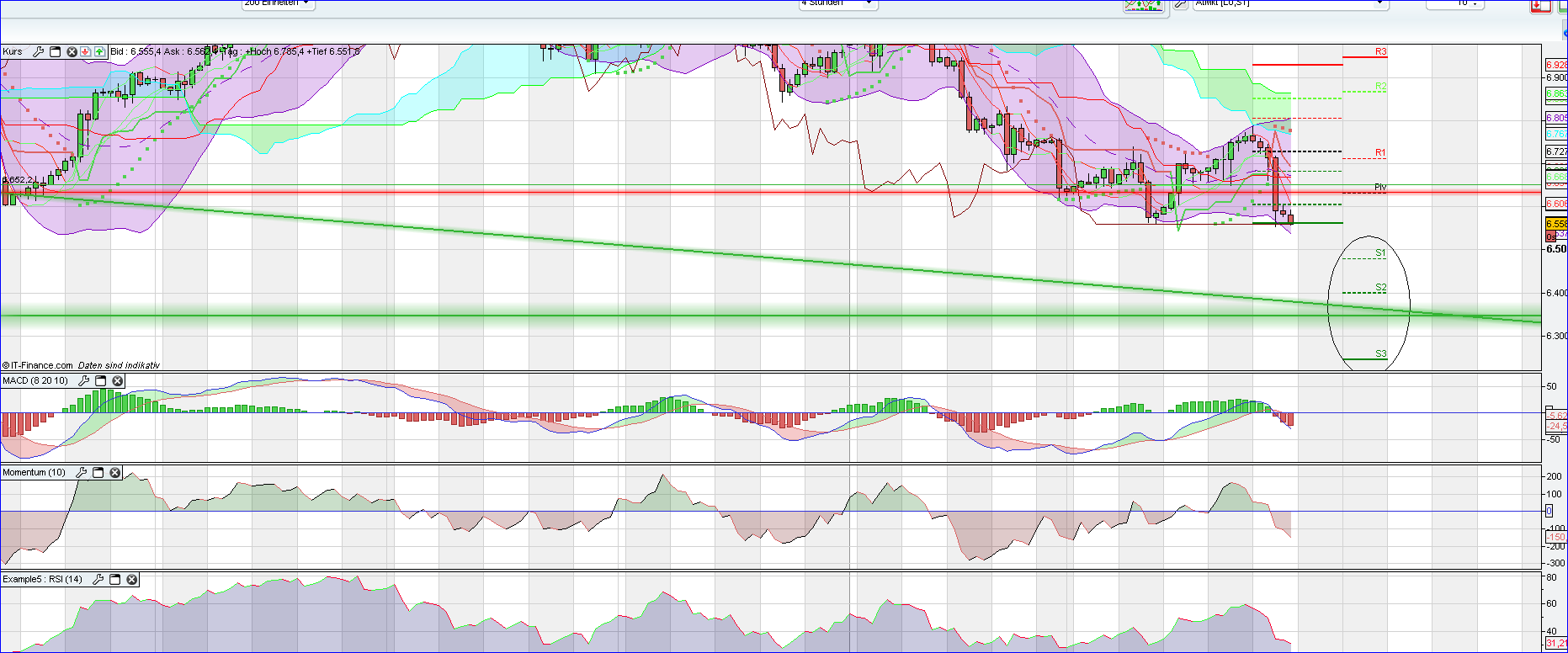
Task: Open the 200 Einheiten units dropdown
Action: pyautogui.click(x=278, y=3)
